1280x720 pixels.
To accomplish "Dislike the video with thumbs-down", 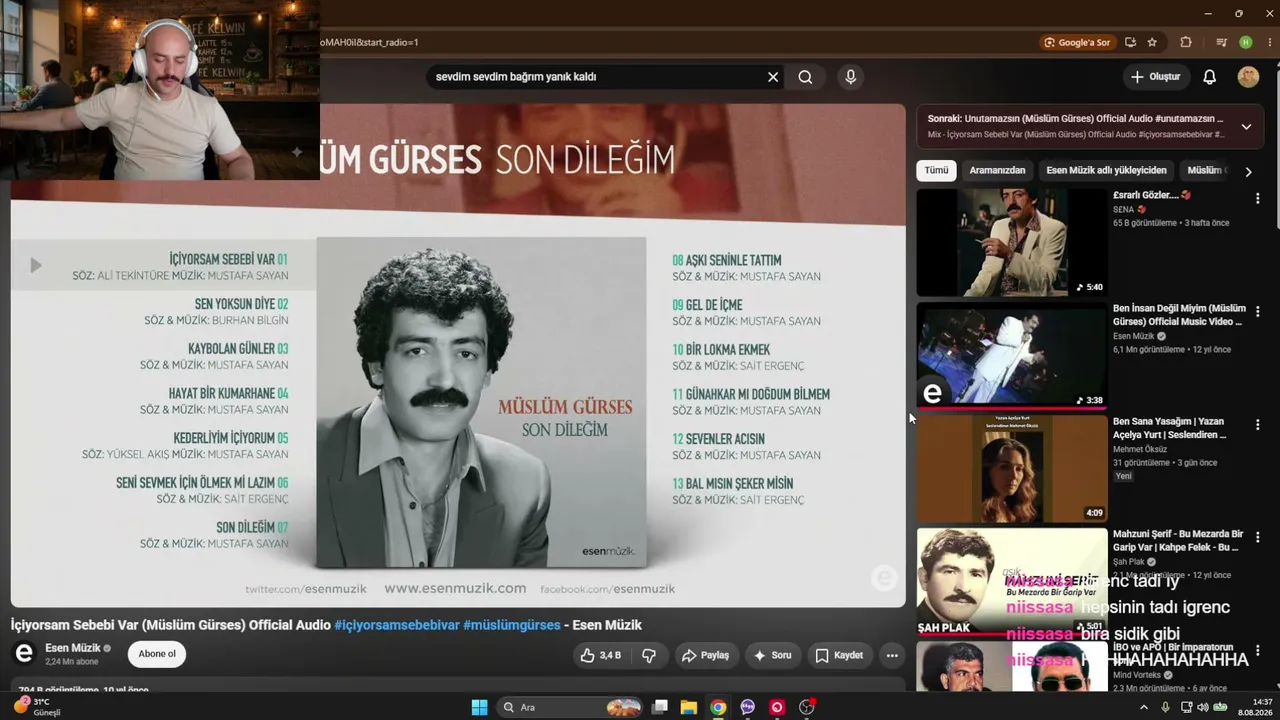I will point(649,655).
